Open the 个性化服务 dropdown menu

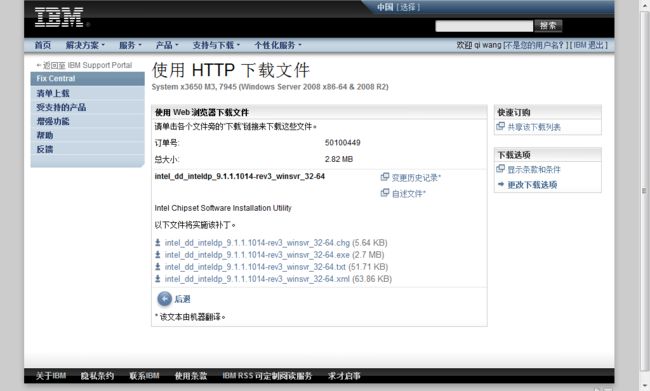pos(278,45)
